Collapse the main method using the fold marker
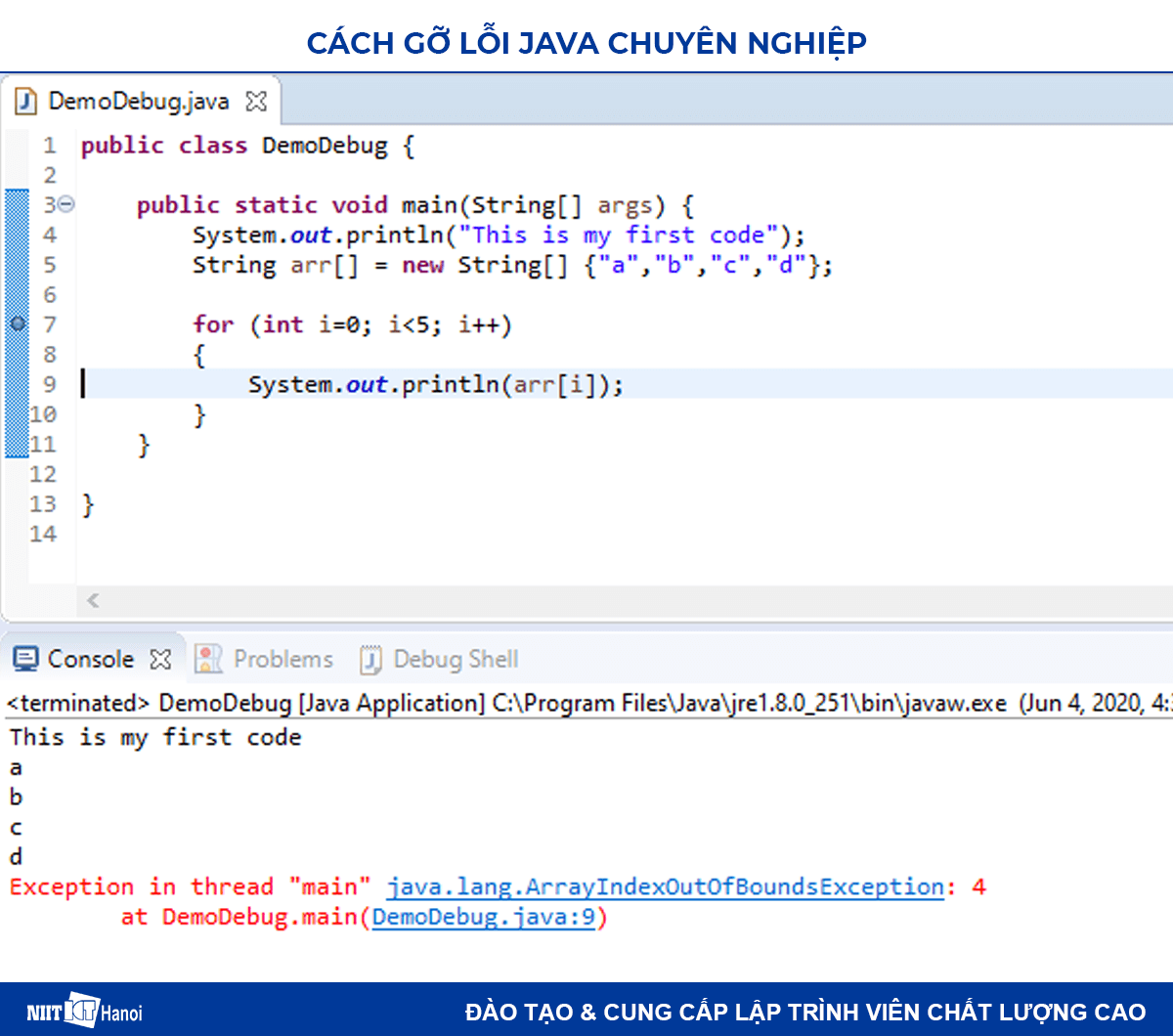This screenshot has height=1036, width=1173. (65, 204)
